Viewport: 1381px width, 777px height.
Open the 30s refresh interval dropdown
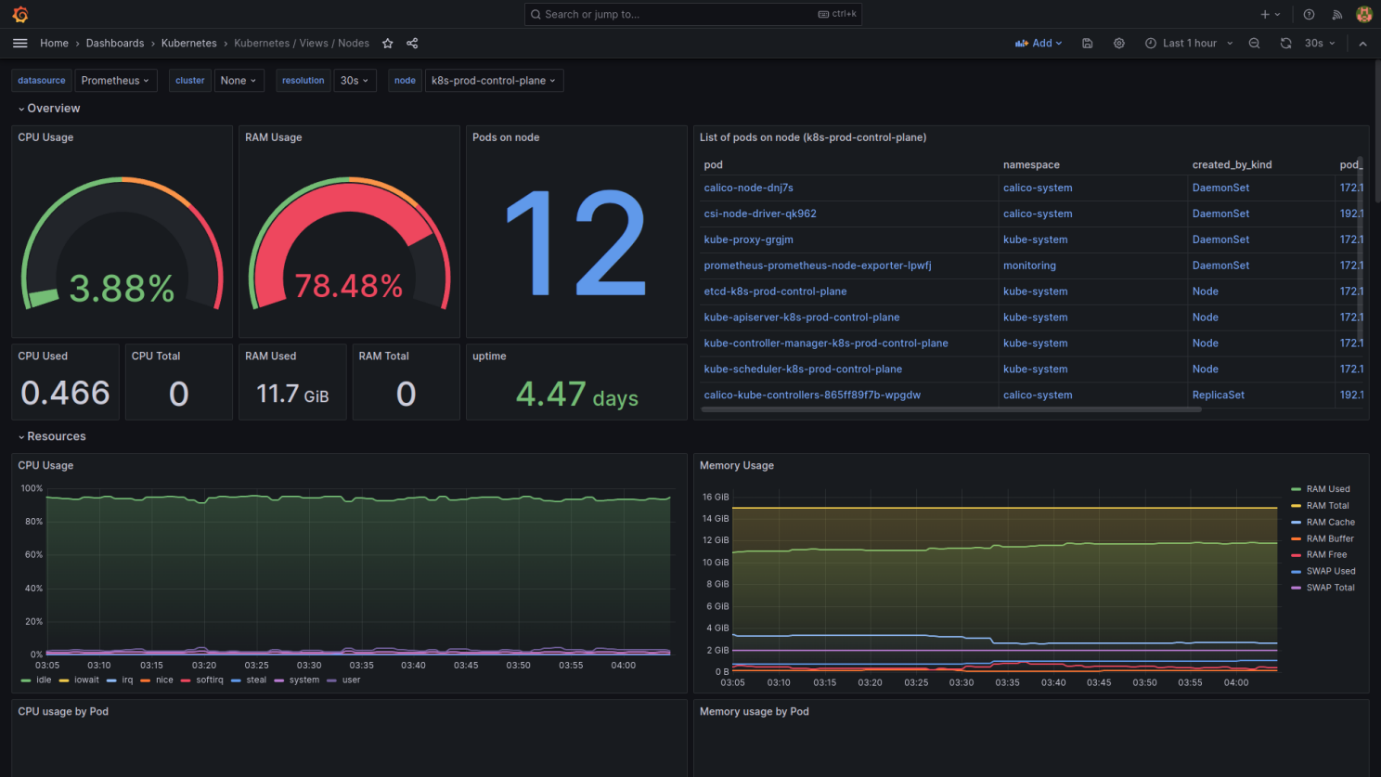click(x=1320, y=43)
